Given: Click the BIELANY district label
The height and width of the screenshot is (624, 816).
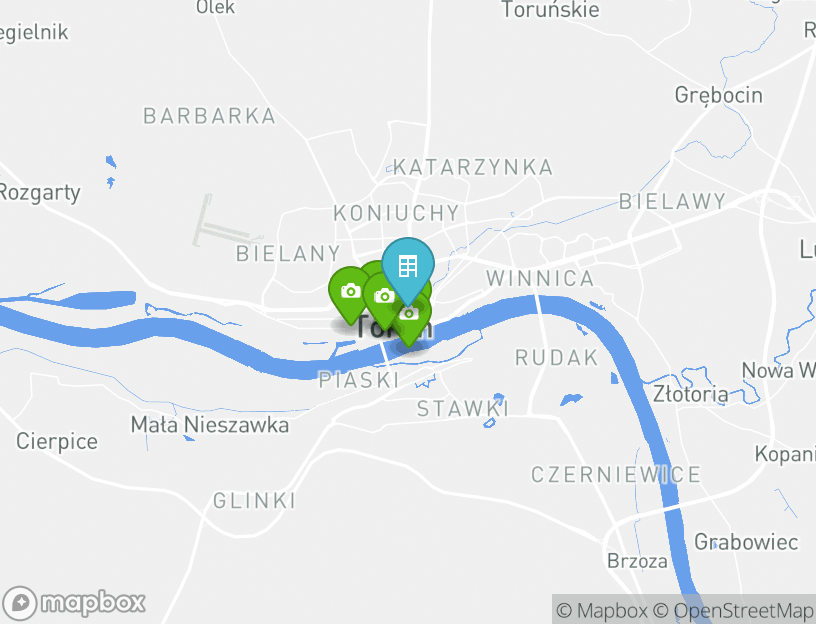Looking at the screenshot, I should tap(288, 254).
